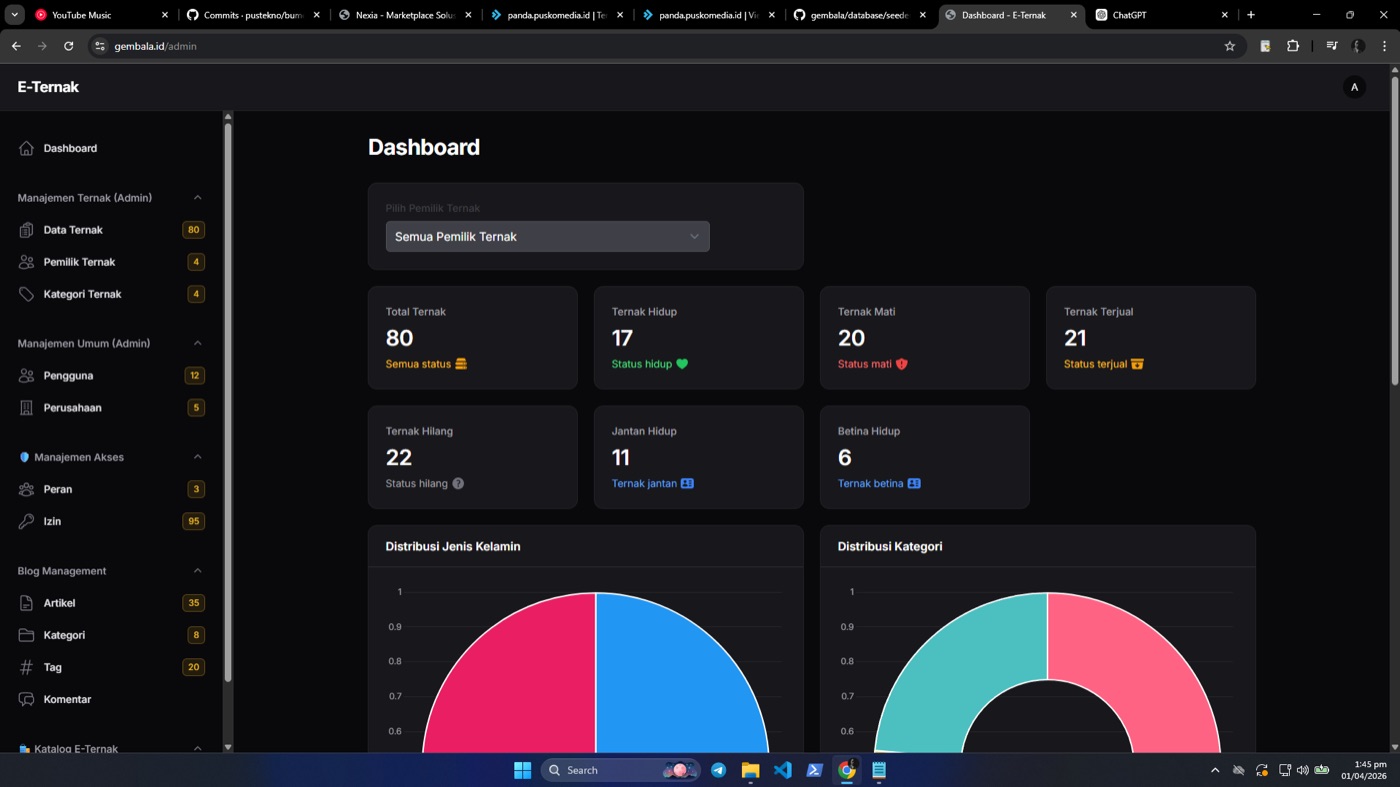Click the stack icon beside Semua status
The height and width of the screenshot is (787, 1400).
[x=461, y=364]
